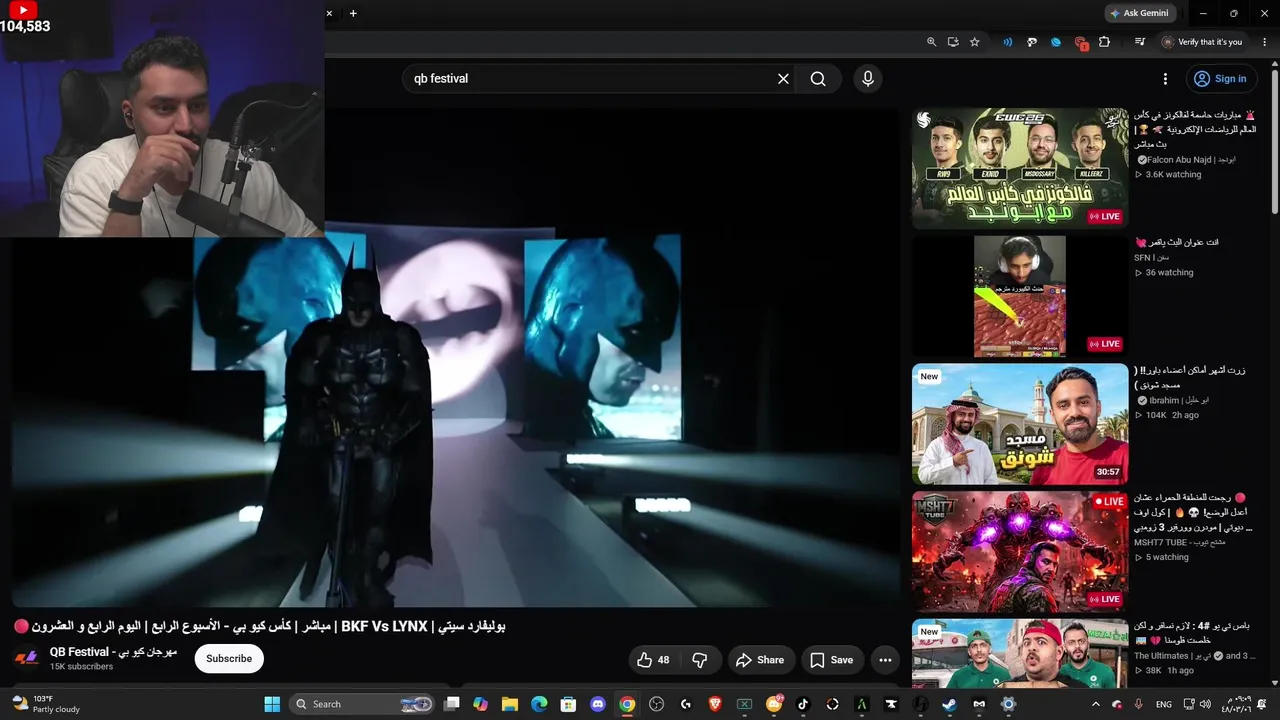Dislike the current video
This screenshot has width=1280, height=720.
pyautogui.click(x=700, y=660)
